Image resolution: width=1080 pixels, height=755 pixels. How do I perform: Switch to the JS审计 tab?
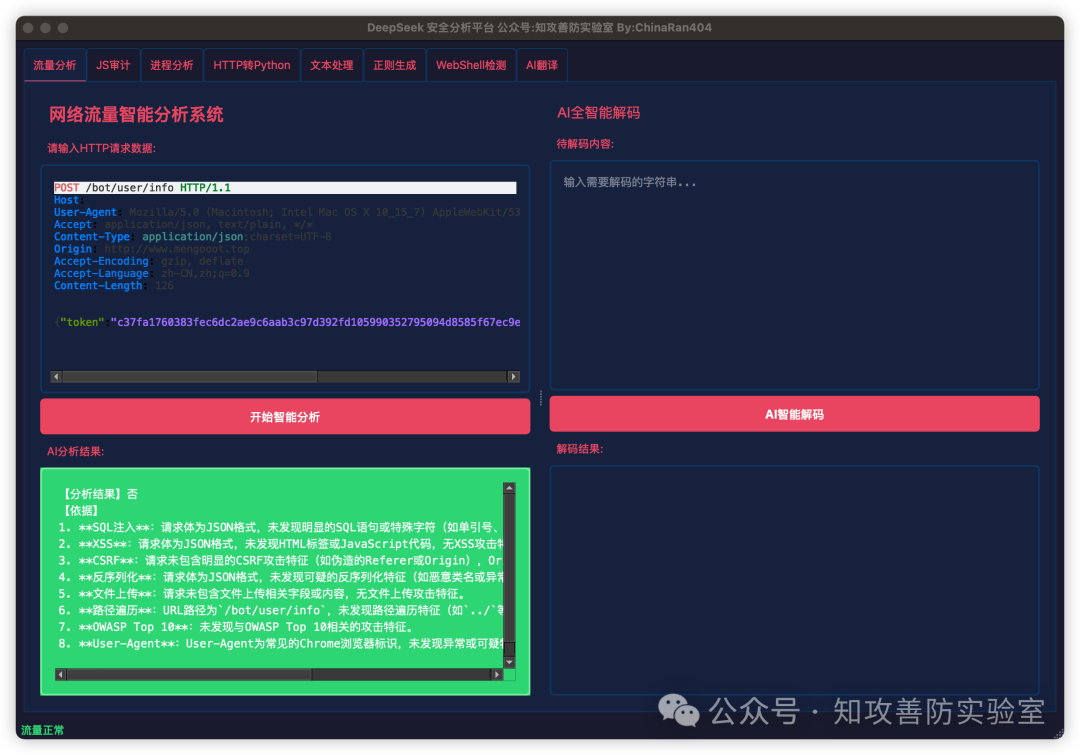tap(113, 65)
